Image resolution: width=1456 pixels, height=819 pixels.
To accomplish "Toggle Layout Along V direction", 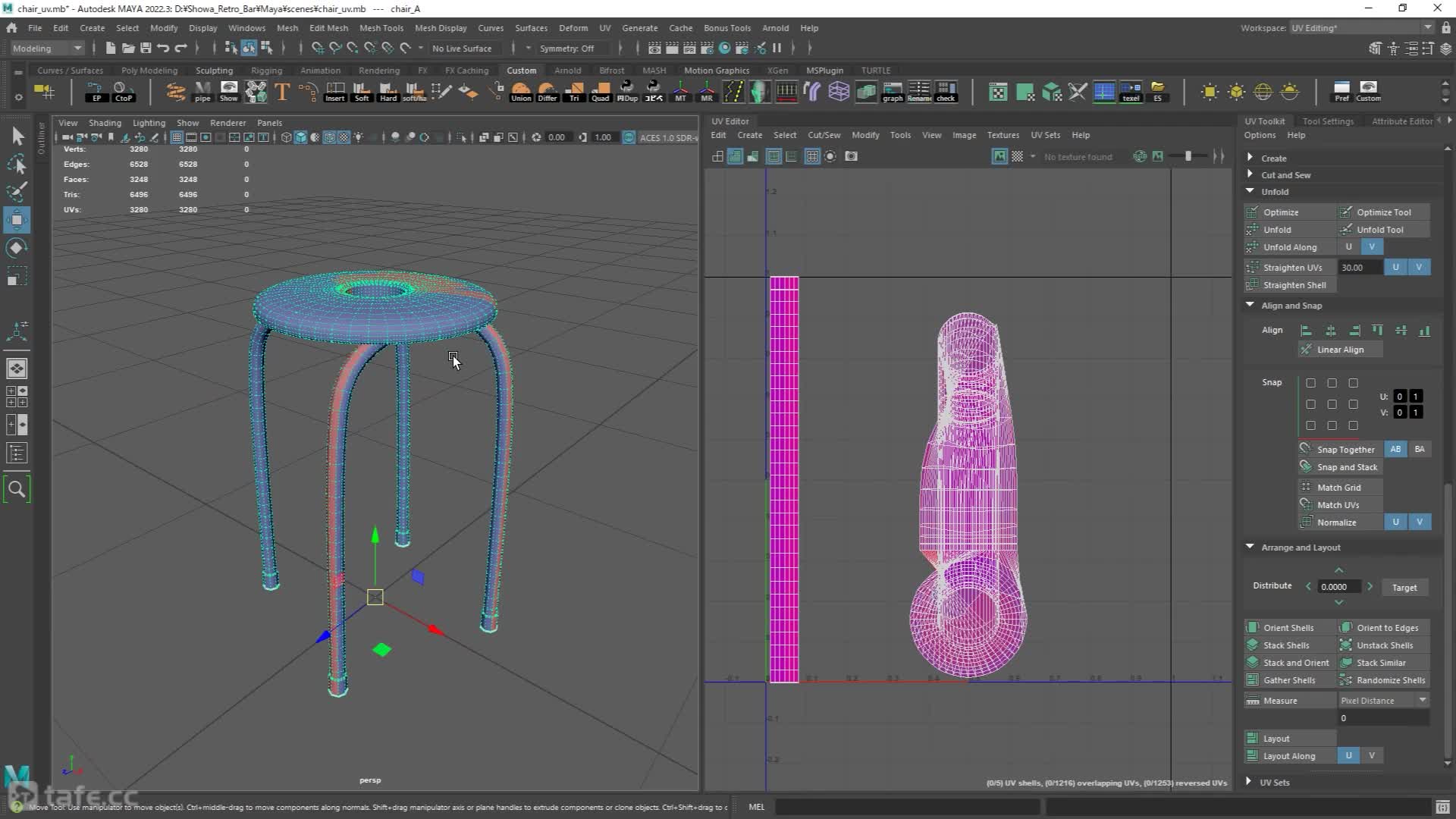I will tap(1371, 755).
